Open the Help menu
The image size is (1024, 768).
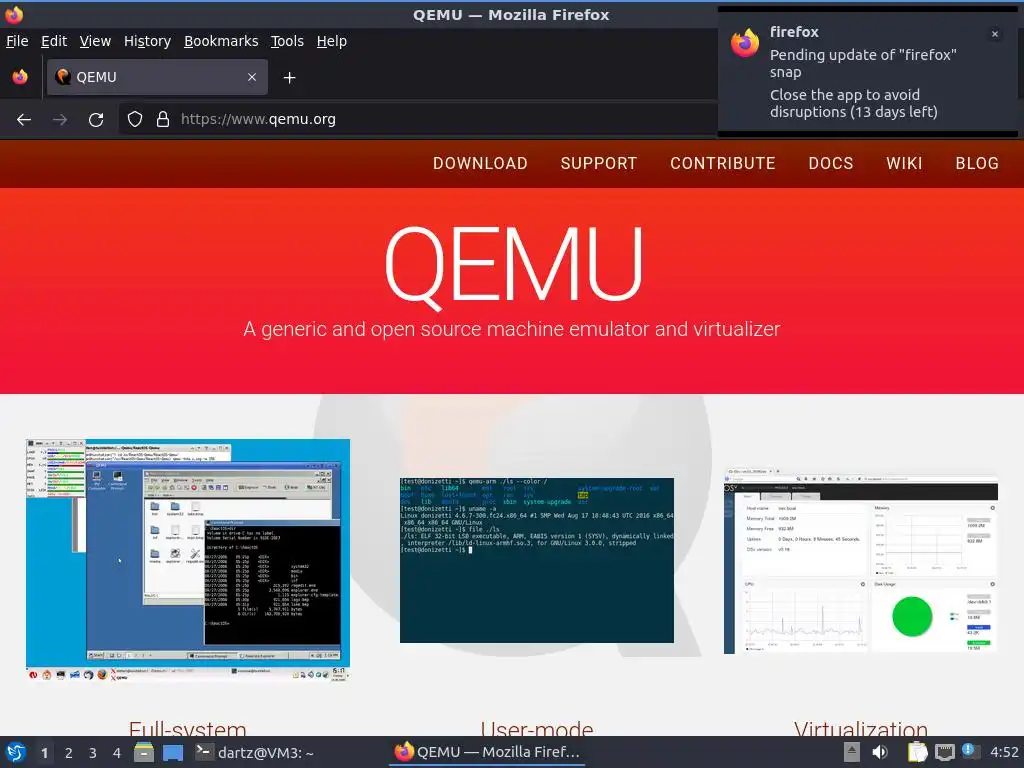click(x=332, y=41)
